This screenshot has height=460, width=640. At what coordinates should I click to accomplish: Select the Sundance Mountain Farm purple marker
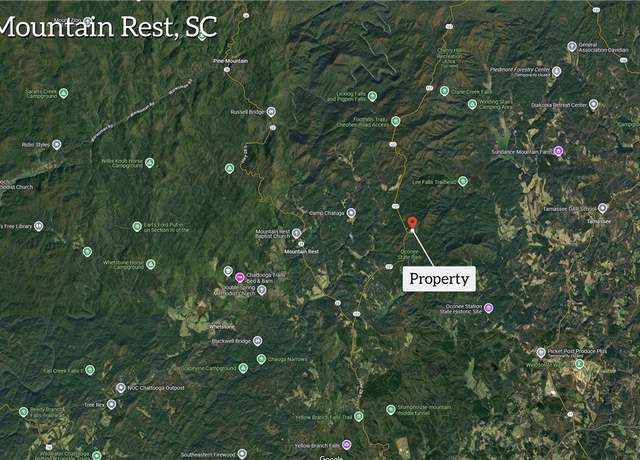tap(558, 151)
